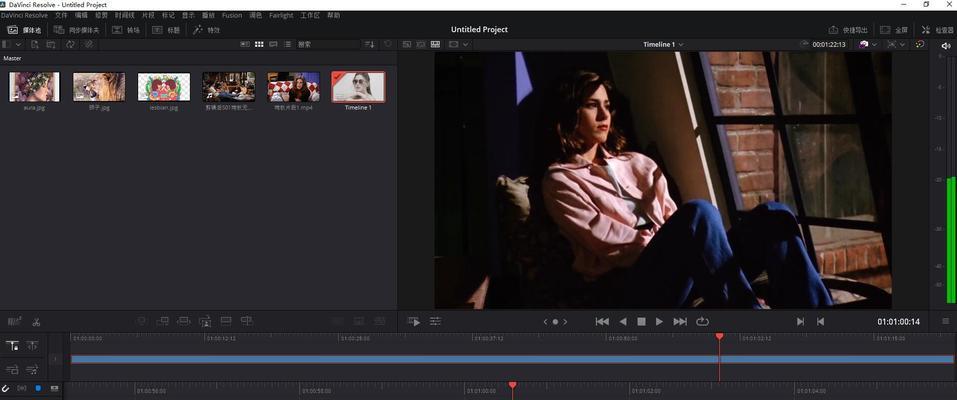Go to the previous edit point
The height and width of the screenshot is (400, 957).
820,321
